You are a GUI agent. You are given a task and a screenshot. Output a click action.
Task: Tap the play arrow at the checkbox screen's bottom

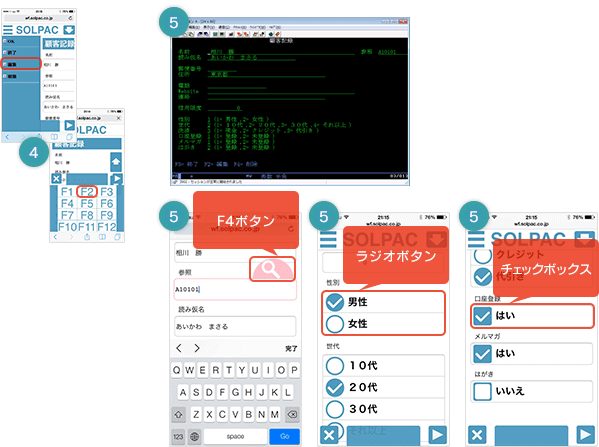click(x=585, y=435)
